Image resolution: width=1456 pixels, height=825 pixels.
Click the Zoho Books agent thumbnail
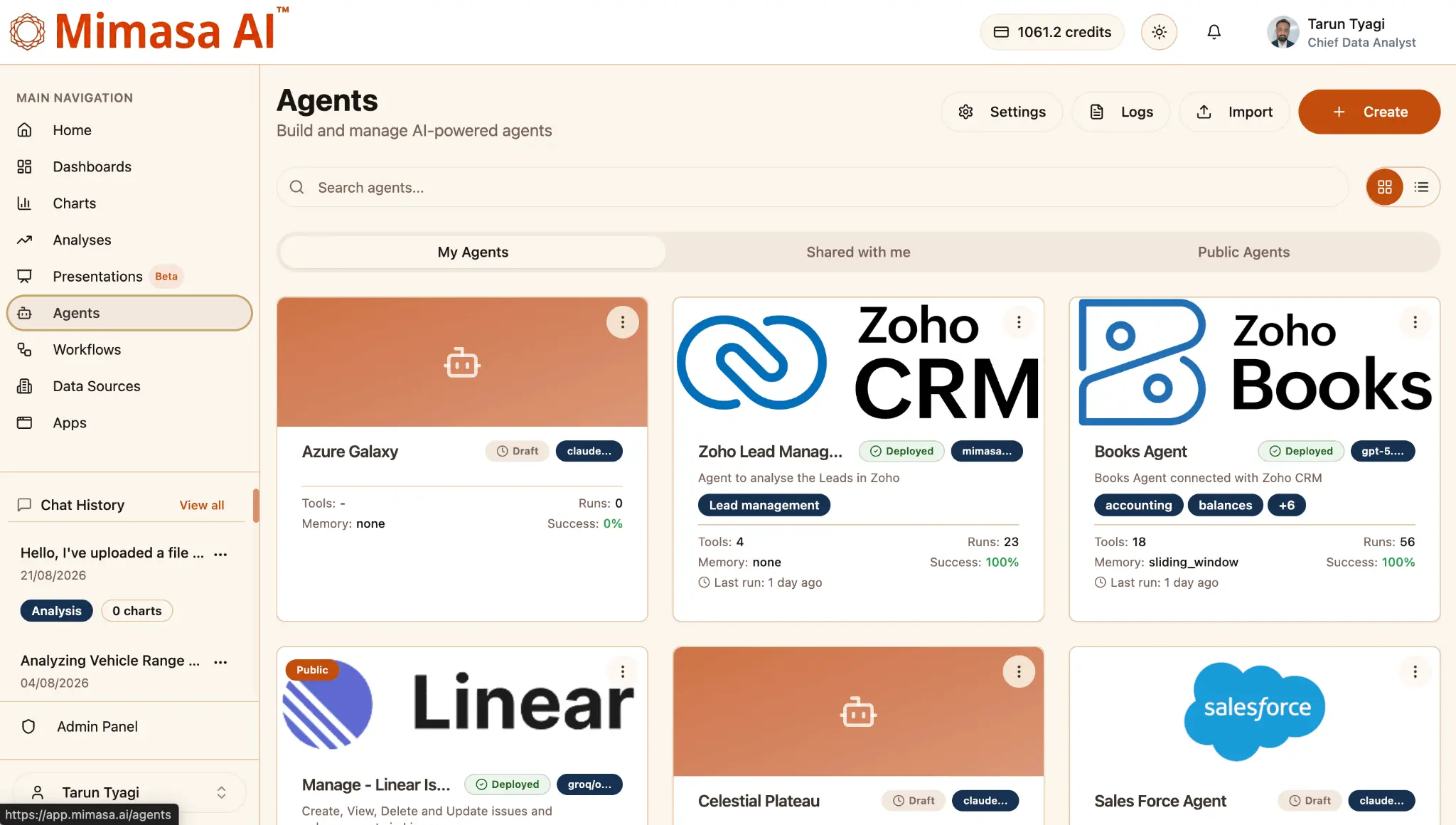click(1255, 363)
